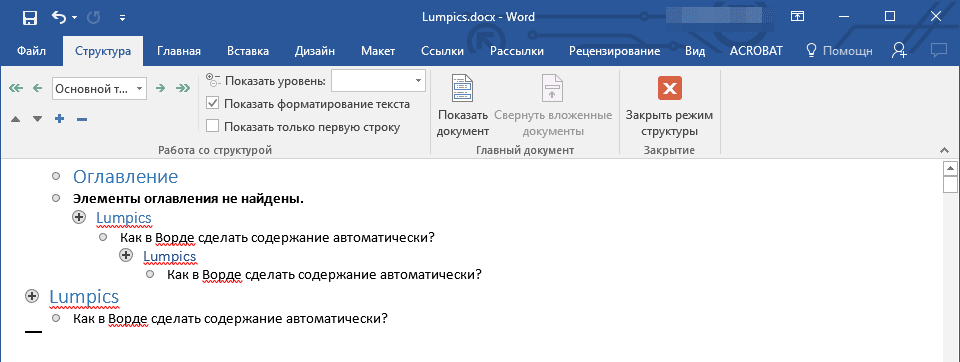Open Показать уровень dropdown list
The width and height of the screenshot is (960, 362).
tap(419, 80)
